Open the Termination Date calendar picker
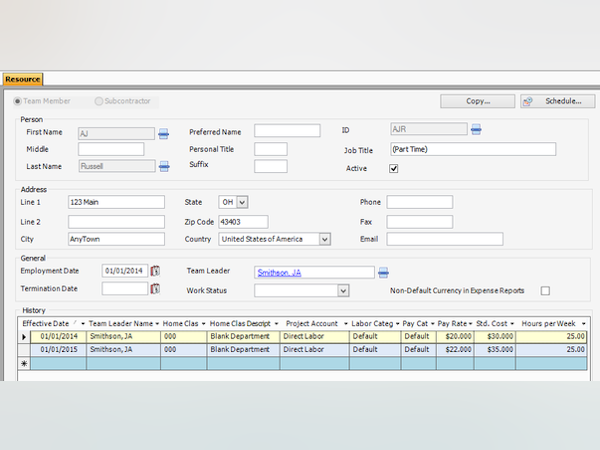The width and height of the screenshot is (600, 450). click(x=155, y=288)
